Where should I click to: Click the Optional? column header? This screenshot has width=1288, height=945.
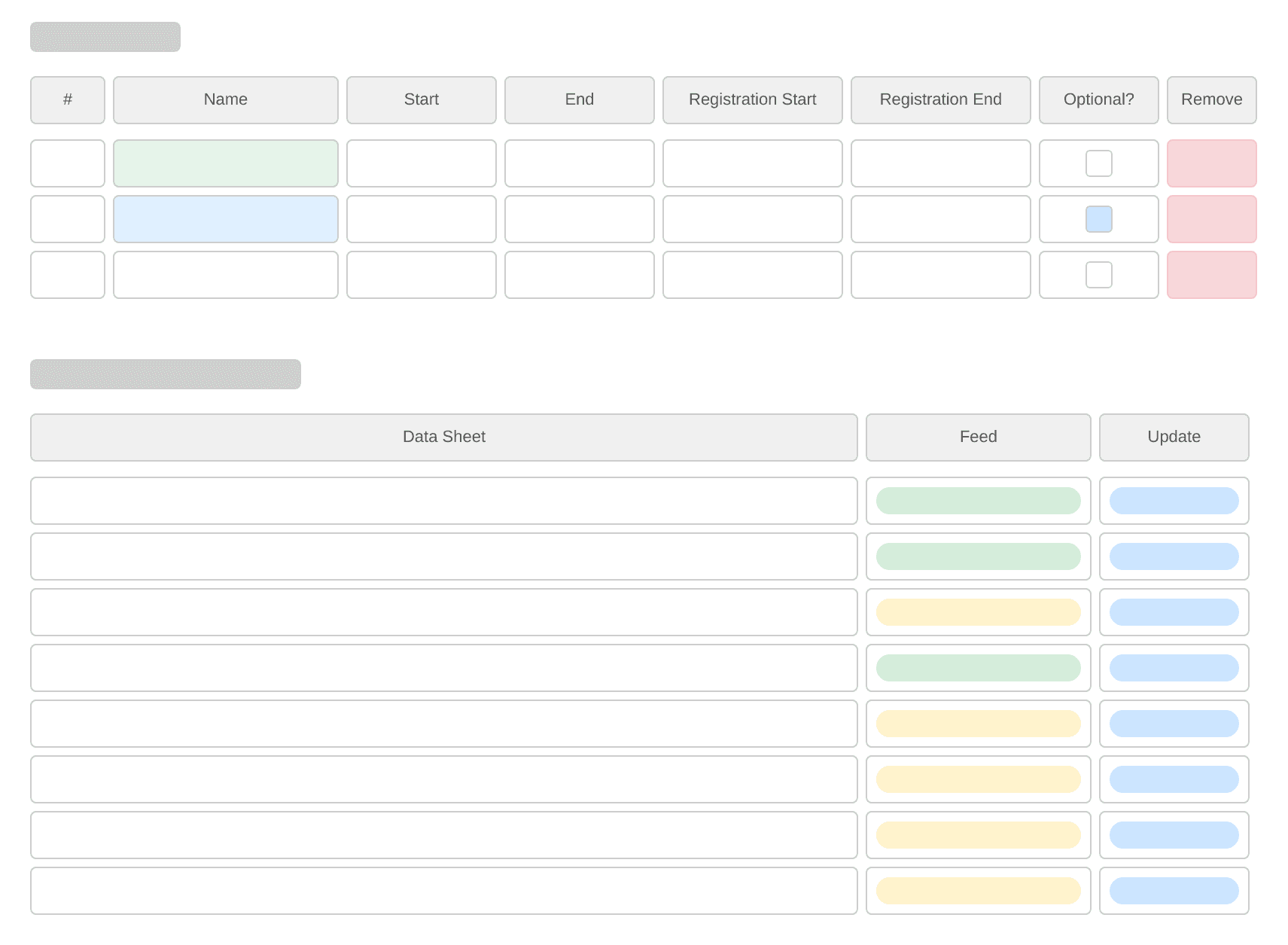point(1098,99)
